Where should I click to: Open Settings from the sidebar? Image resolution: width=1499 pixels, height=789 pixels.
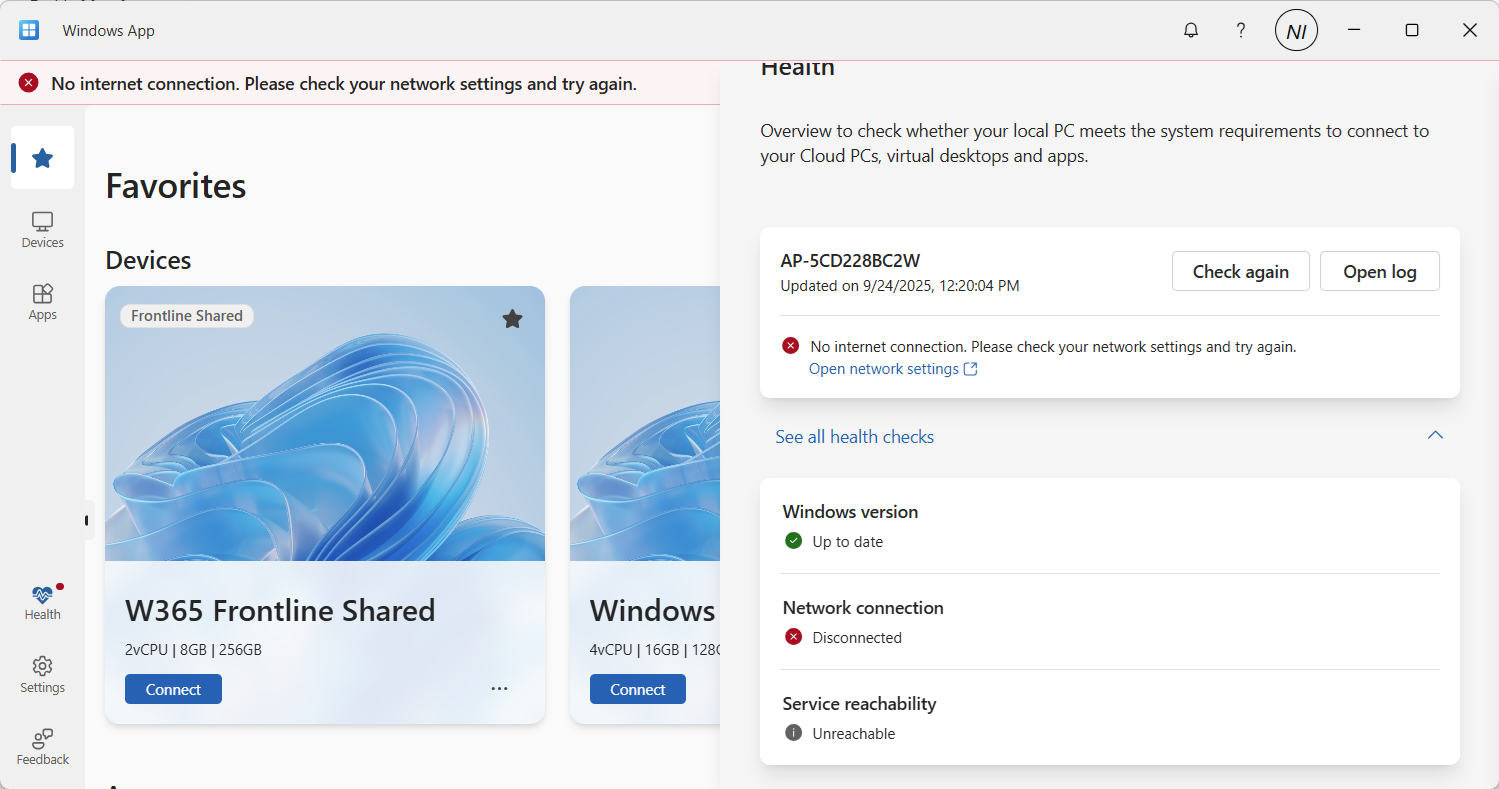click(42, 675)
